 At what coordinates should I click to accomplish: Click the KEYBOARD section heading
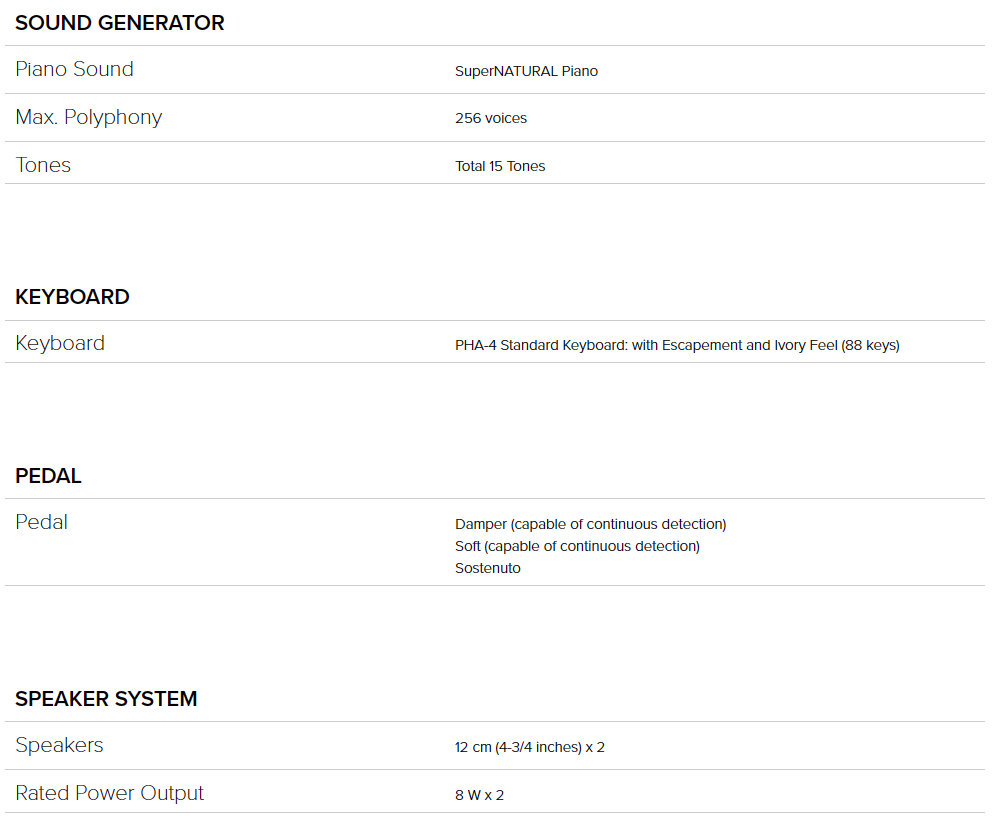[72, 297]
